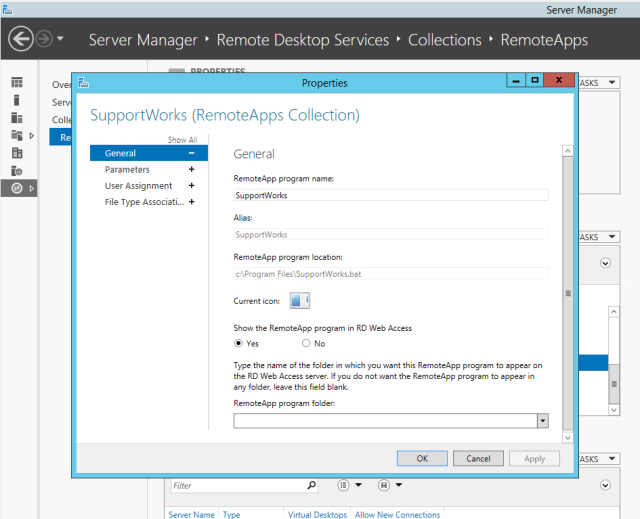640x519 pixels.
Task: Click the Filter search box
Action: 238,485
